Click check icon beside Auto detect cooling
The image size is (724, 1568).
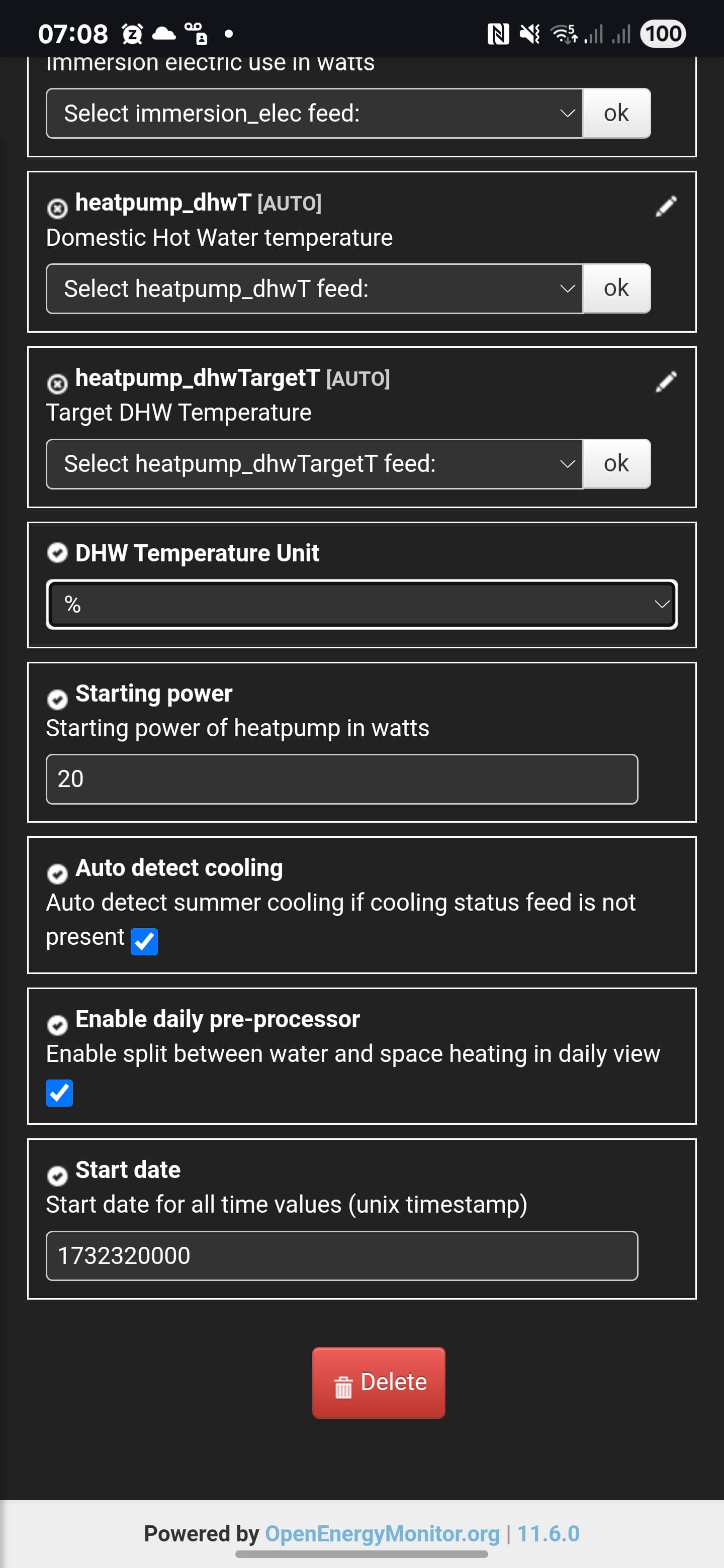[x=57, y=874]
